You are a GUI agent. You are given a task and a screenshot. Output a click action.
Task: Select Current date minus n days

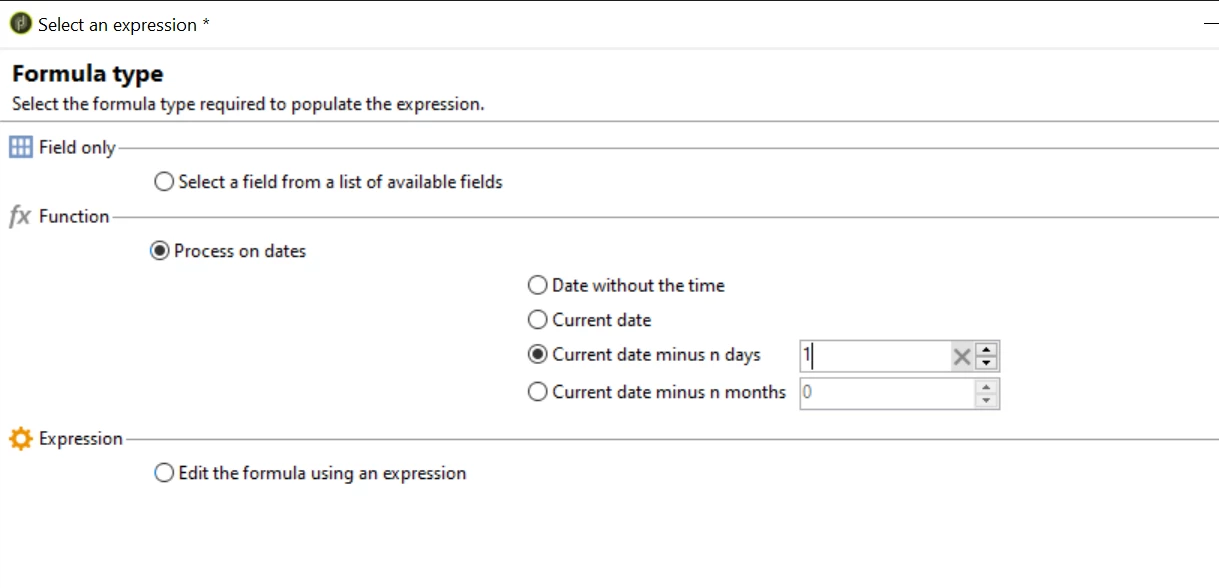click(x=538, y=354)
